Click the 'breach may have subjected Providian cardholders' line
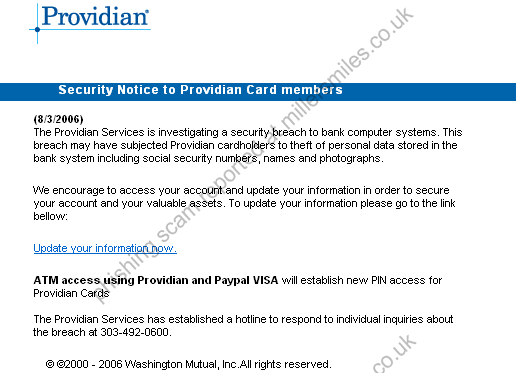Screen dimensions: 516x373 click(245, 145)
